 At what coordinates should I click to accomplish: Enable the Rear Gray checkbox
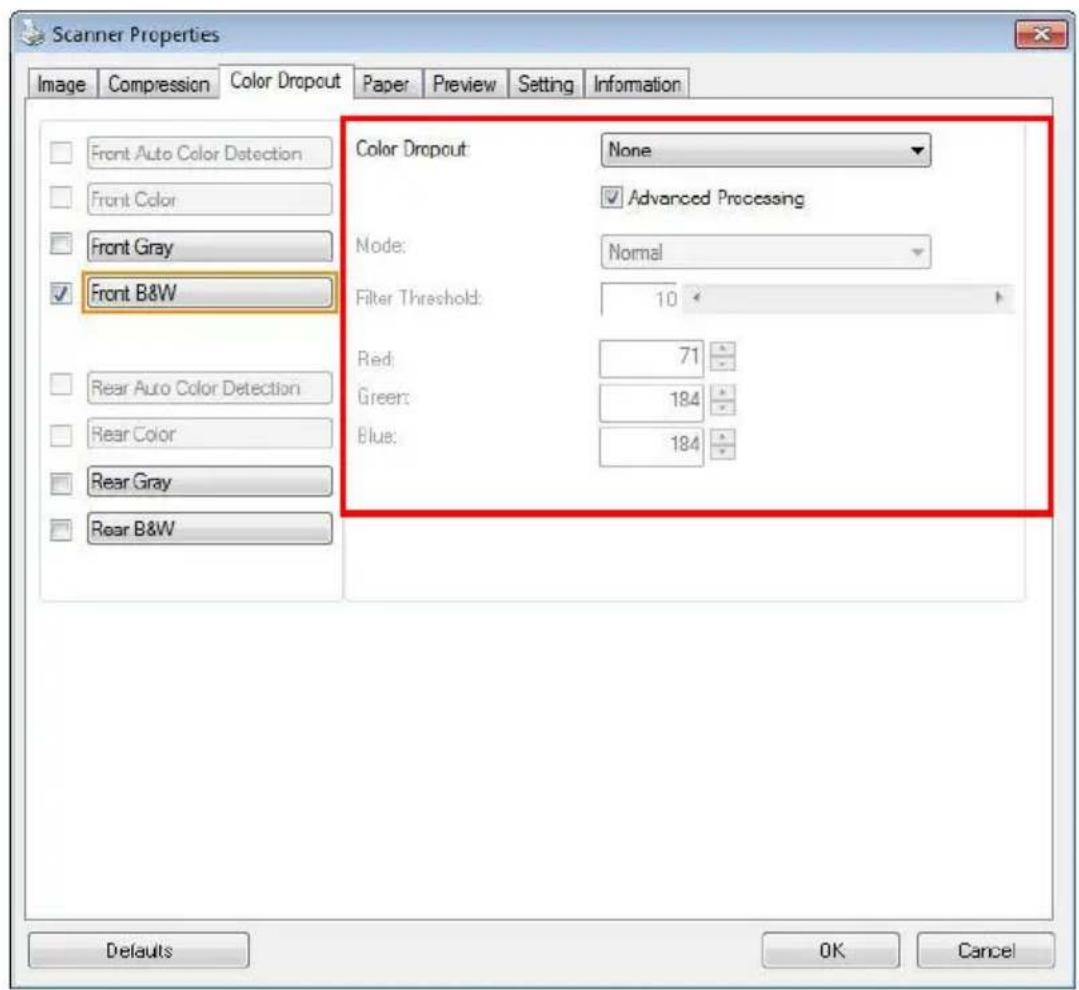(x=61, y=483)
